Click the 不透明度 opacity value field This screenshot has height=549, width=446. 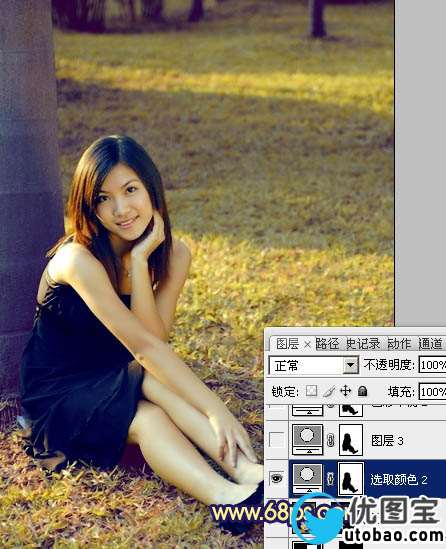point(433,365)
